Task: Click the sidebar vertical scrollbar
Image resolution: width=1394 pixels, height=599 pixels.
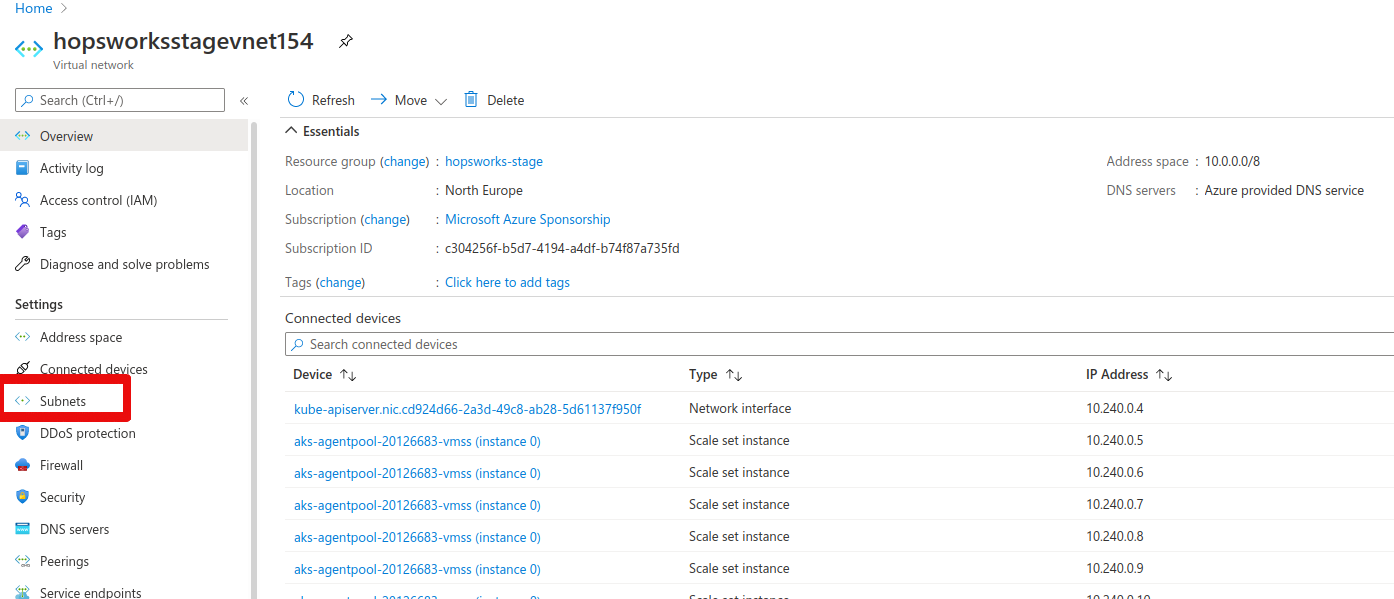Action: pyautogui.click(x=254, y=360)
